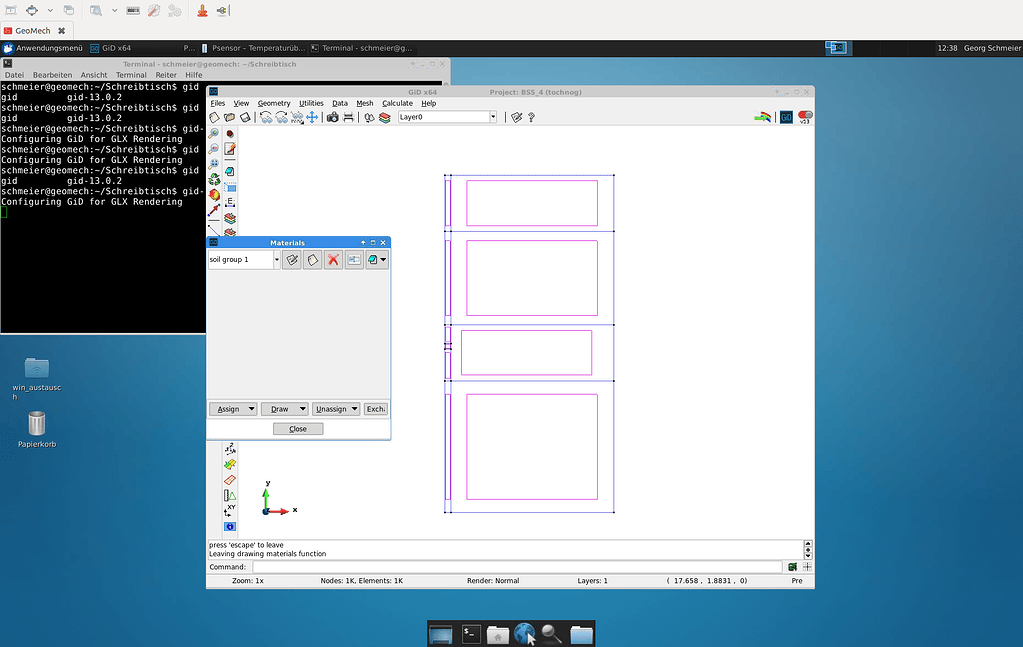1023x647 pixels.
Task: Open the soil group 1 material dropdown
Action: click(277, 260)
